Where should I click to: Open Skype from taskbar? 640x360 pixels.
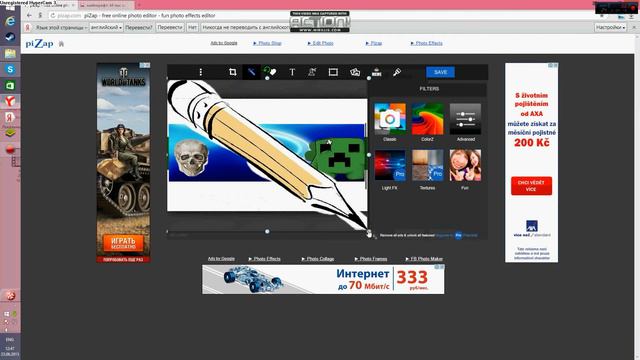coord(10,69)
